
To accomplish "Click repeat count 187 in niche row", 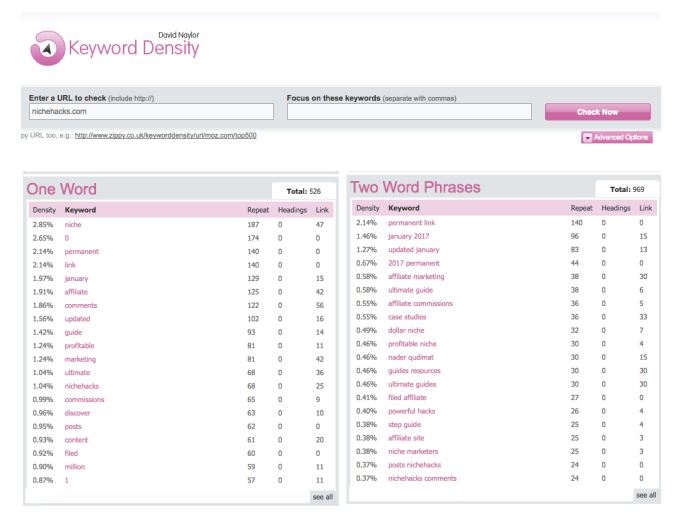I will 253,224.
